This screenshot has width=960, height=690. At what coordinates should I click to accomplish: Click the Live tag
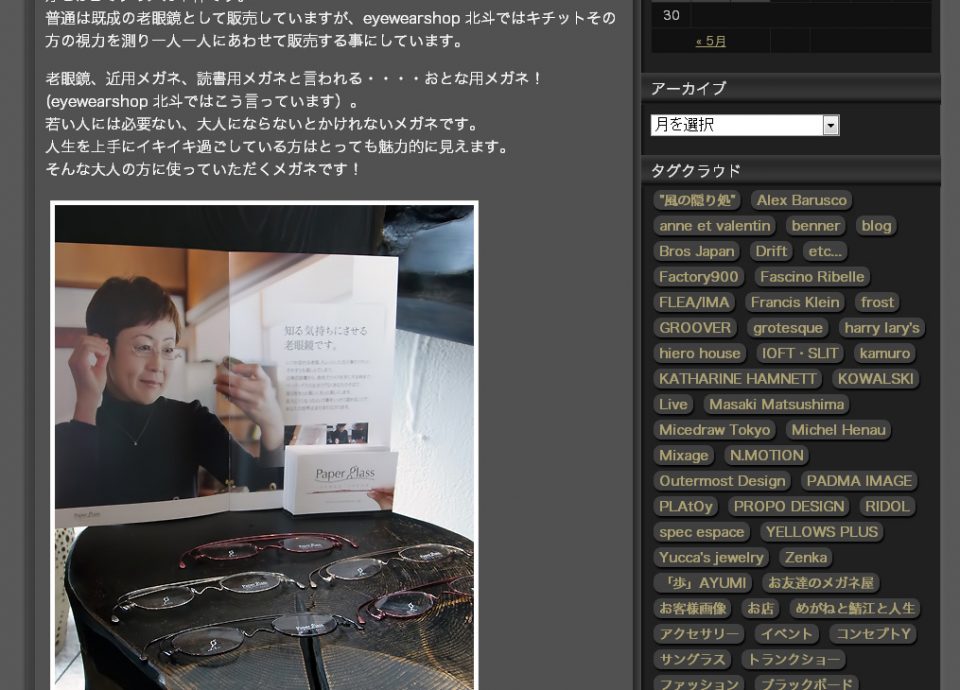[673, 405]
